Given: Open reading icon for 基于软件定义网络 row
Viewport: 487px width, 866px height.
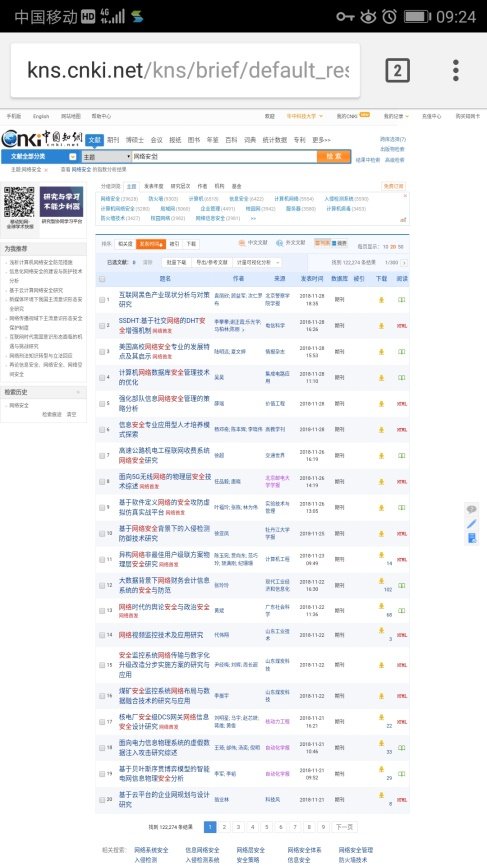Looking at the screenshot, I should pyautogui.click(x=401, y=507).
